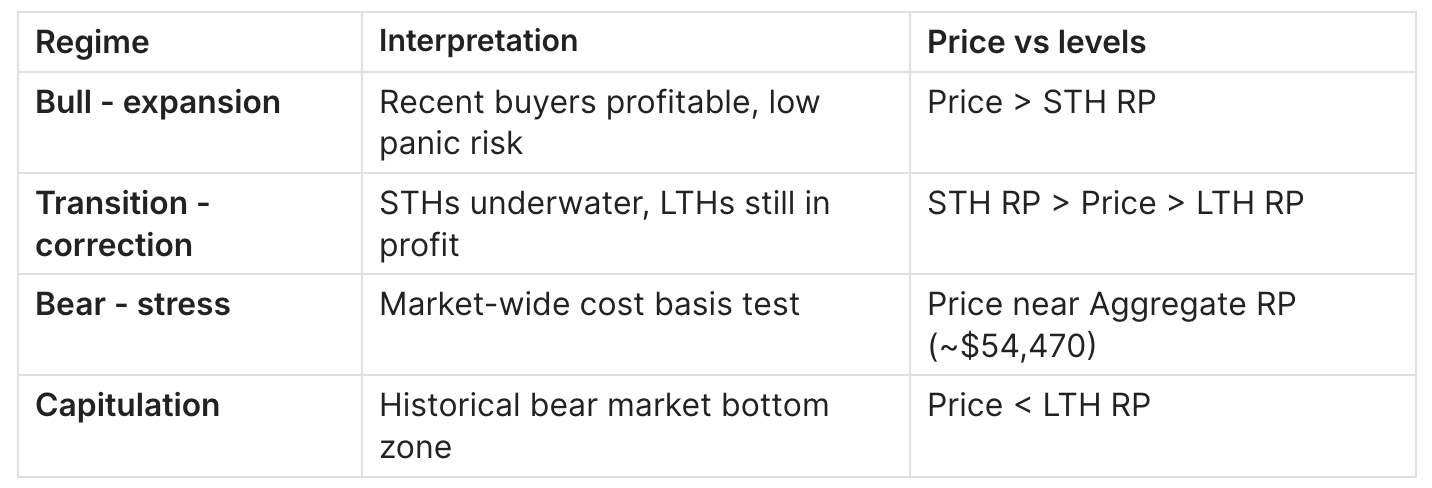Image resolution: width=1432 pixels, height=488 pixels.
Task: Select the 'Price vs levels' header cell
Action: coord(1036,42)
